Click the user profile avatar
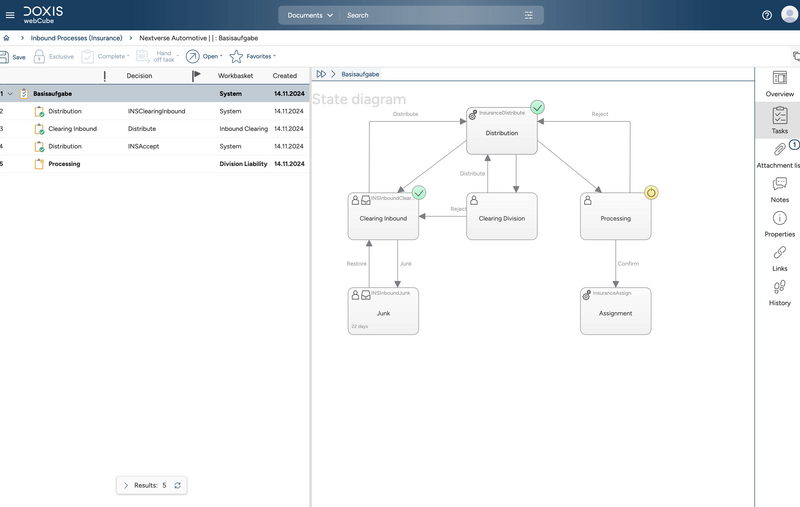Screen dimensions: 800x507 [x=789, y=15]
